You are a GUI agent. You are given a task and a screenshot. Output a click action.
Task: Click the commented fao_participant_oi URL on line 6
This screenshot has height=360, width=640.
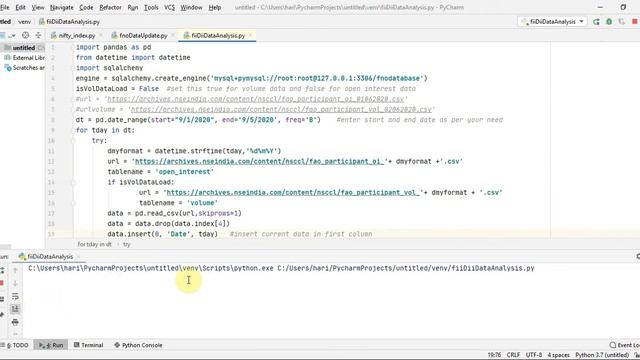pyautogui.click(x=256, y=99)
